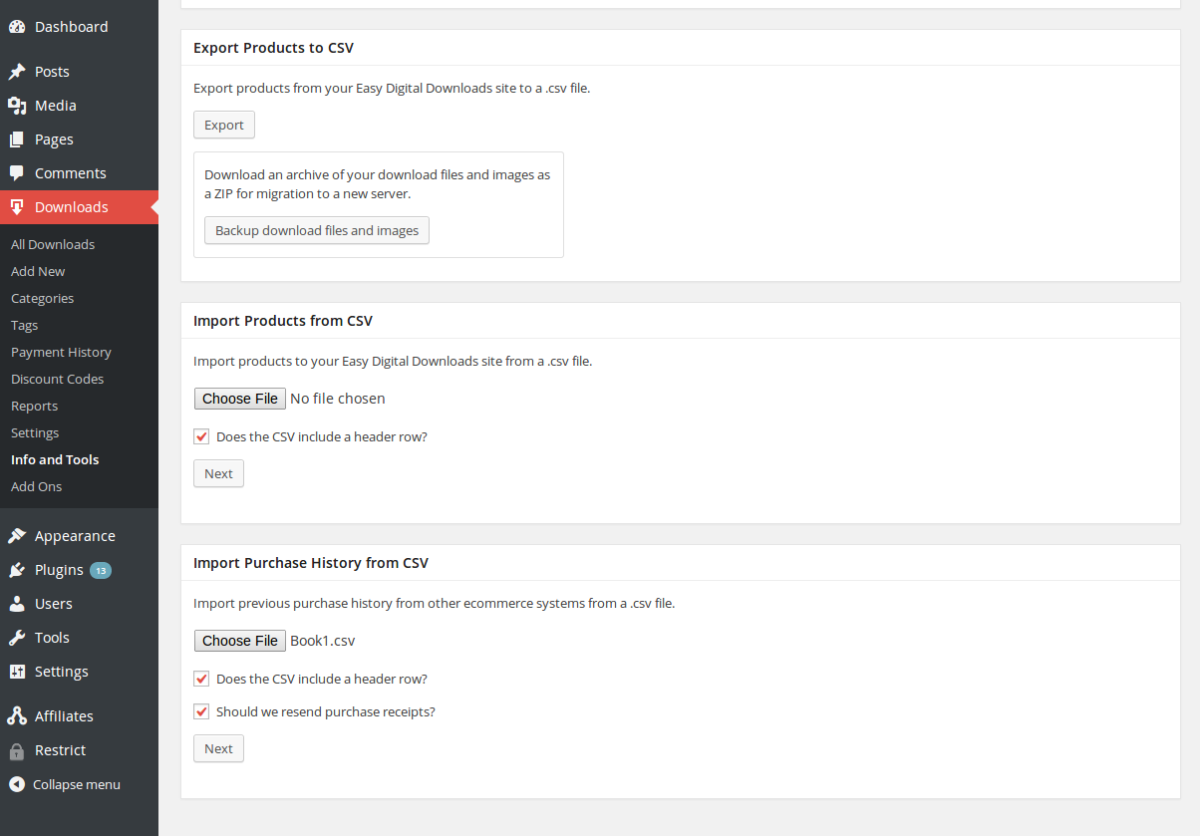Viewport: 1200px width, 836px height.
Task: Click the Affiliates network icon
Action: pos(17,716)
